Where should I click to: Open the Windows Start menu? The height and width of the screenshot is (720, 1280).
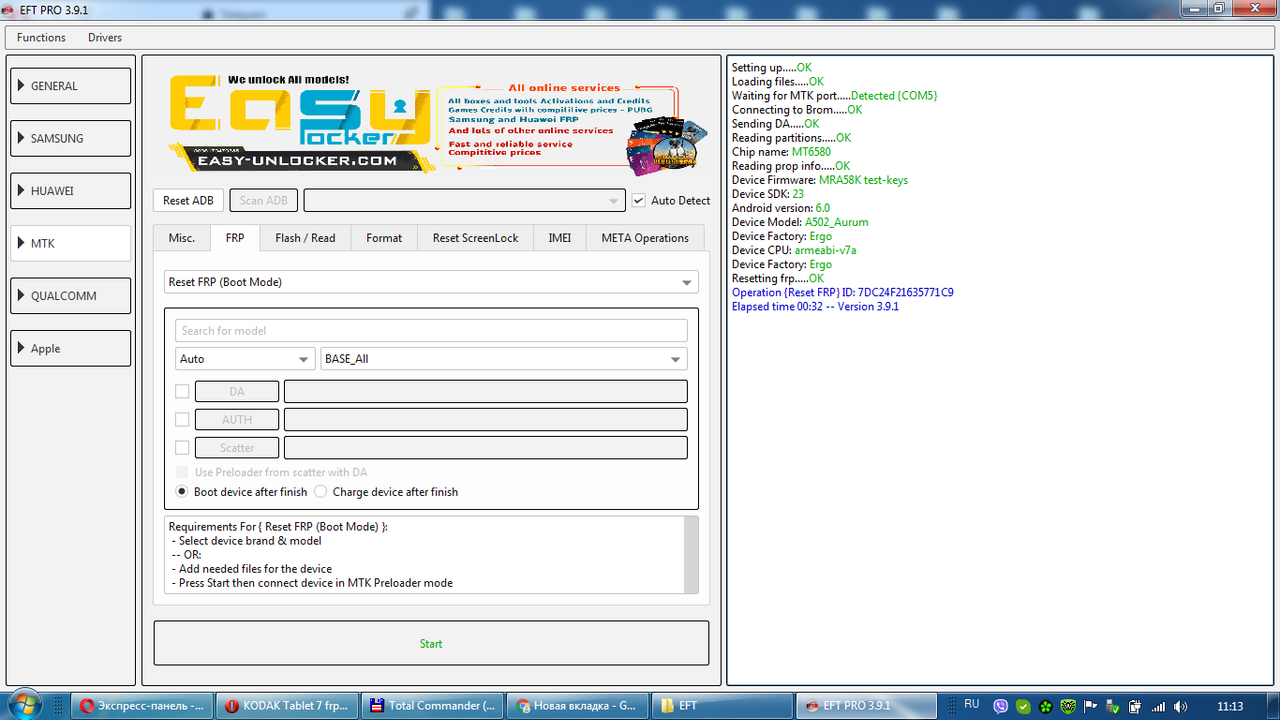23,705
